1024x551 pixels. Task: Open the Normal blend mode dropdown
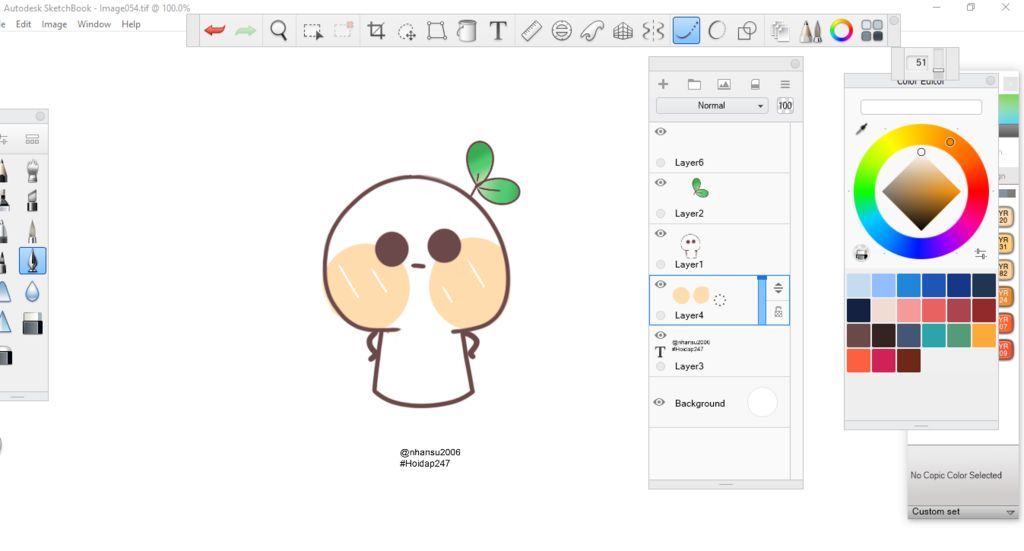[x=711, y=106]
